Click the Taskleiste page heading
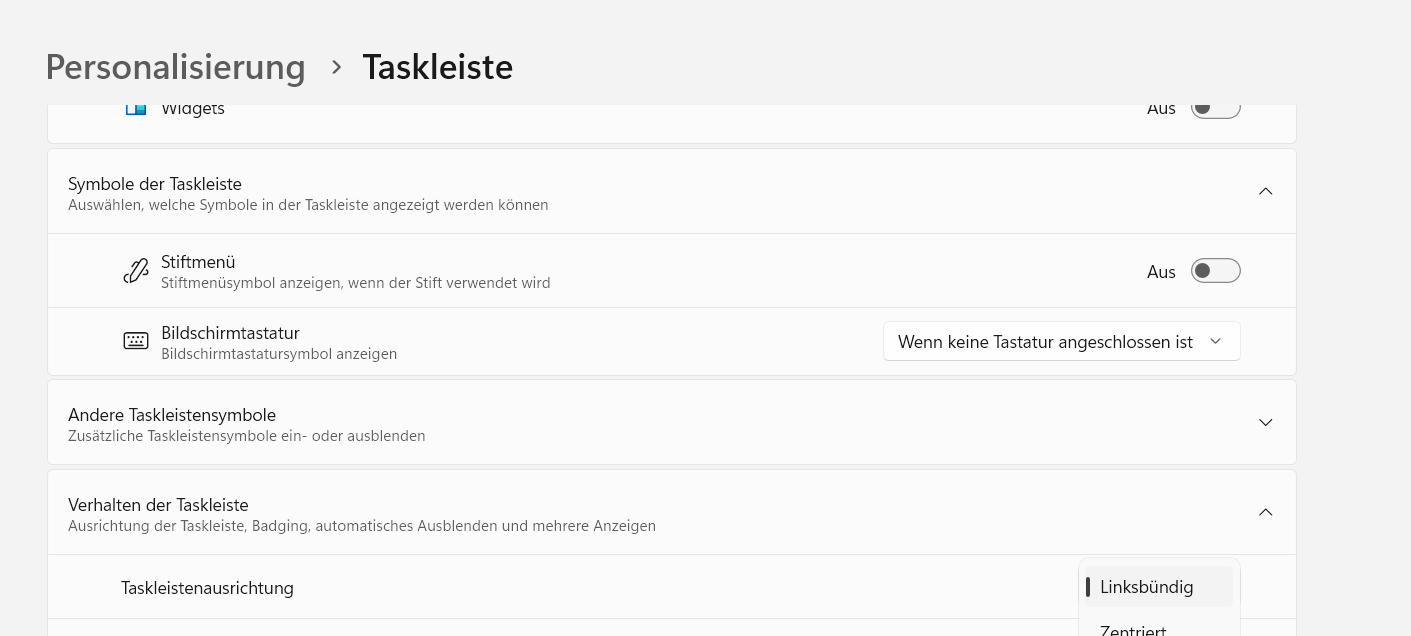 [437, 67]
